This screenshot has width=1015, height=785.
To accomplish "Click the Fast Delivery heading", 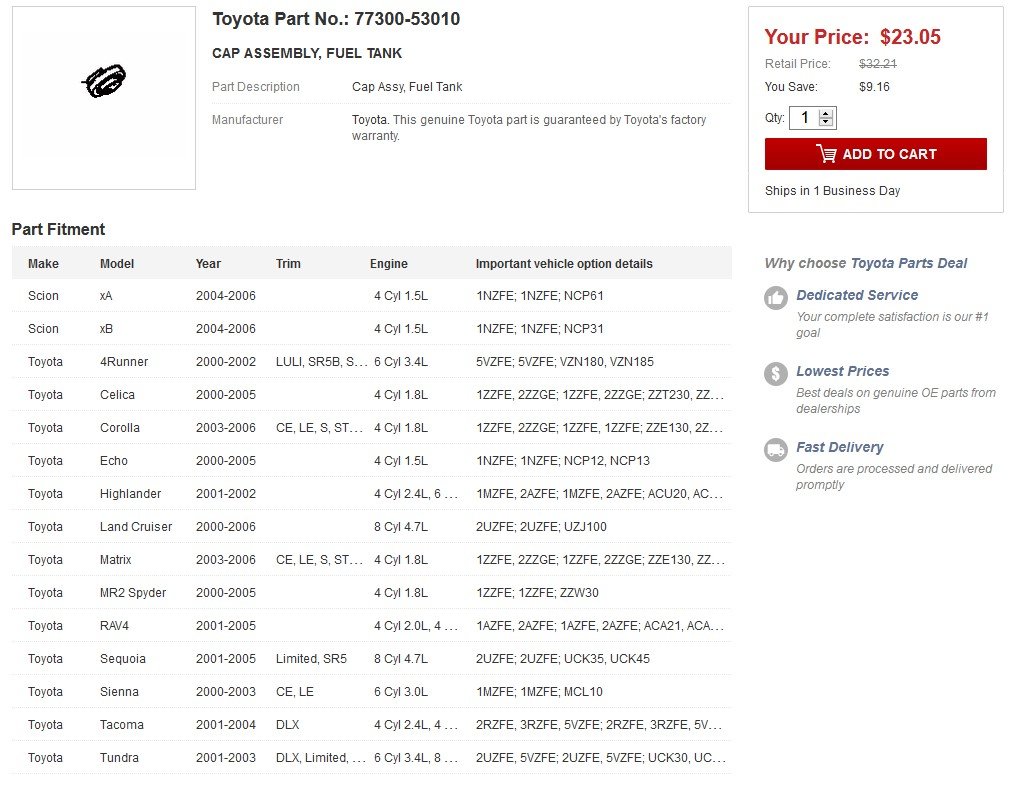I will 840,447.
